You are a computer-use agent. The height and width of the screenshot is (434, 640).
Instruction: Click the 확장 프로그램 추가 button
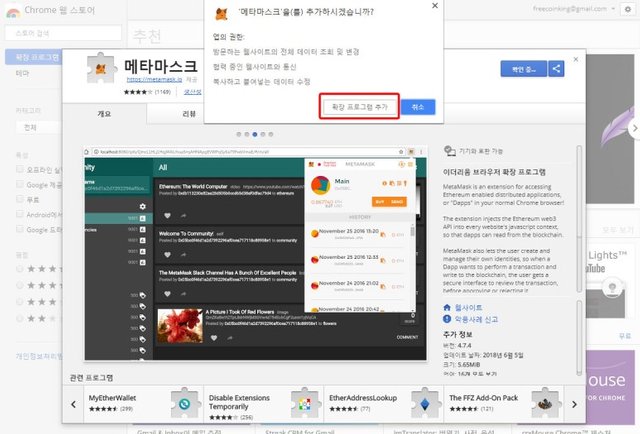[359, 107]
